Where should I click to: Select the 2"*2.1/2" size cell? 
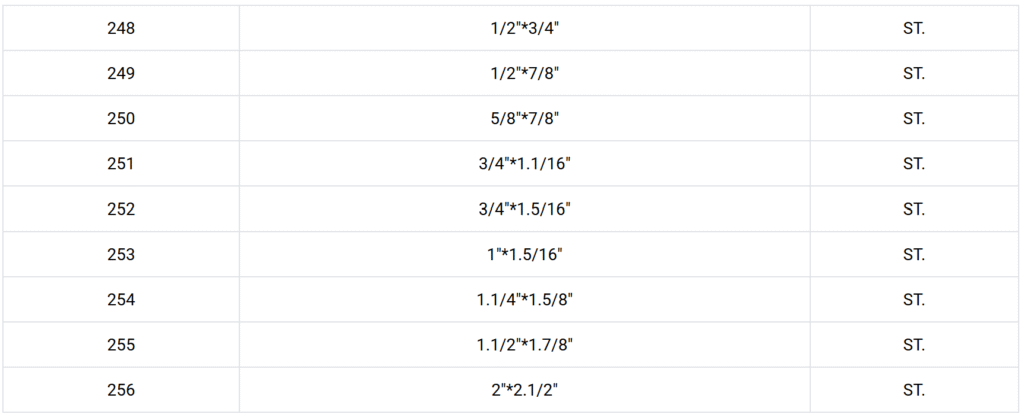(524, 390)
